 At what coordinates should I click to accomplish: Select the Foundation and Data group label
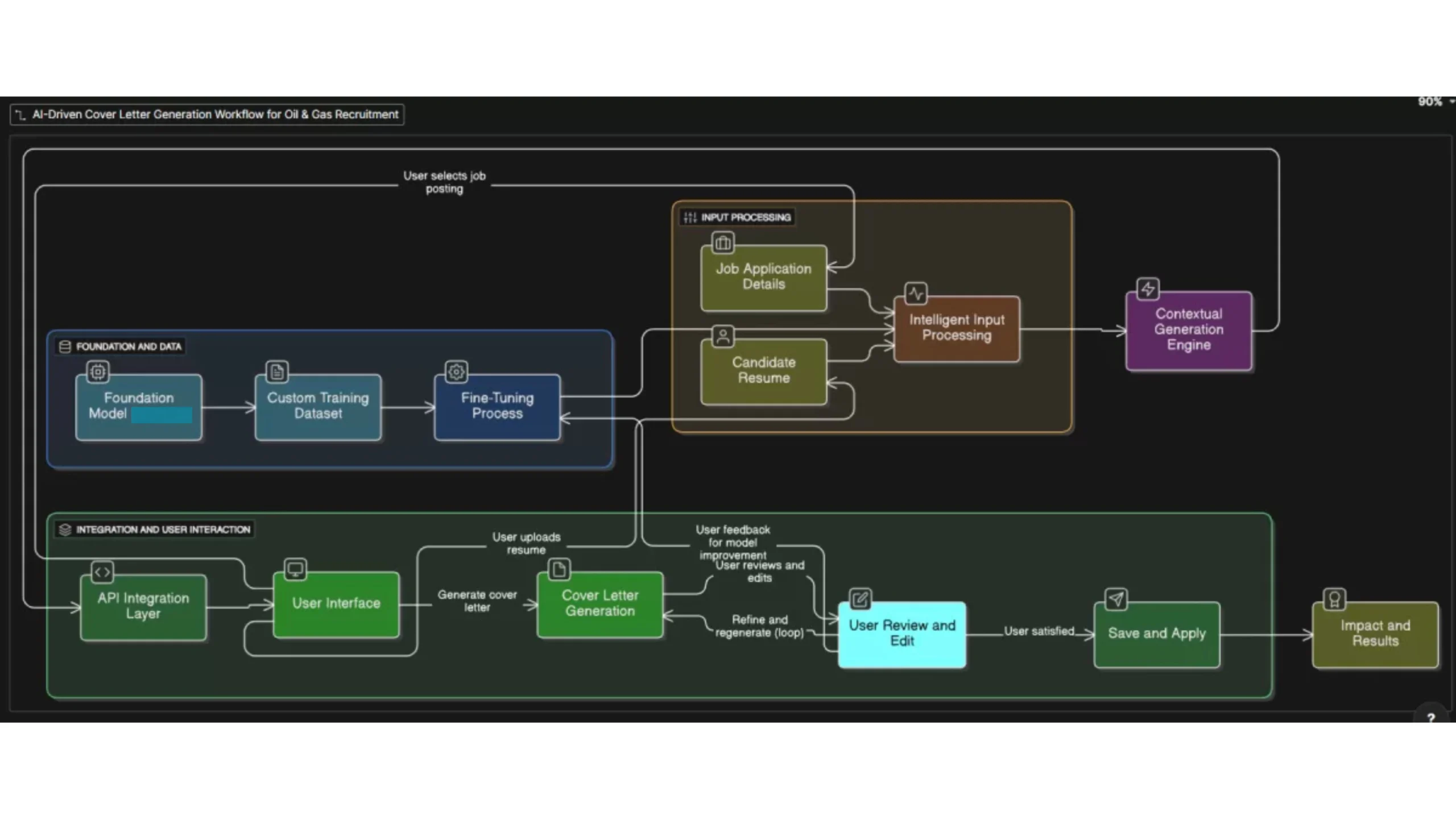tap(121, 346)
